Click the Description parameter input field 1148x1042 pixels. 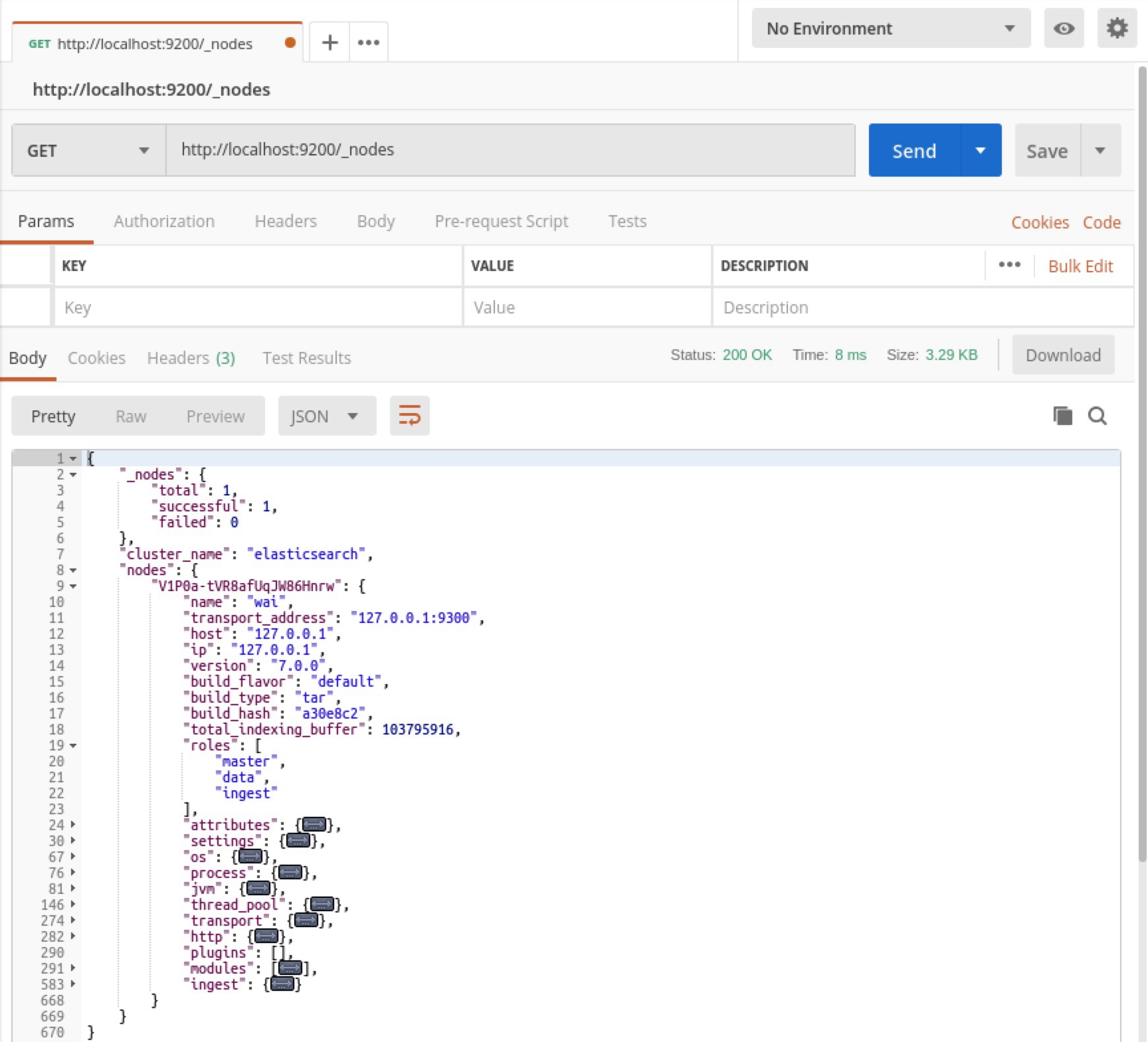click(922, 307)
